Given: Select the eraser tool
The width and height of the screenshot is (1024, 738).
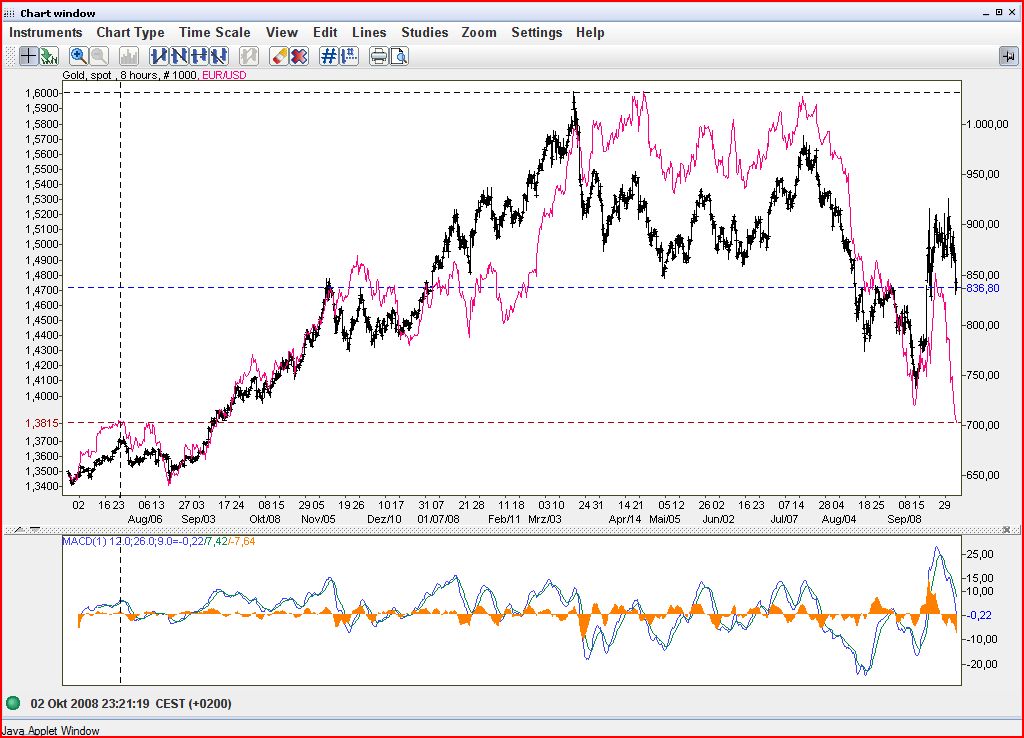Looking at the screenshot, I should coord(279,56).
